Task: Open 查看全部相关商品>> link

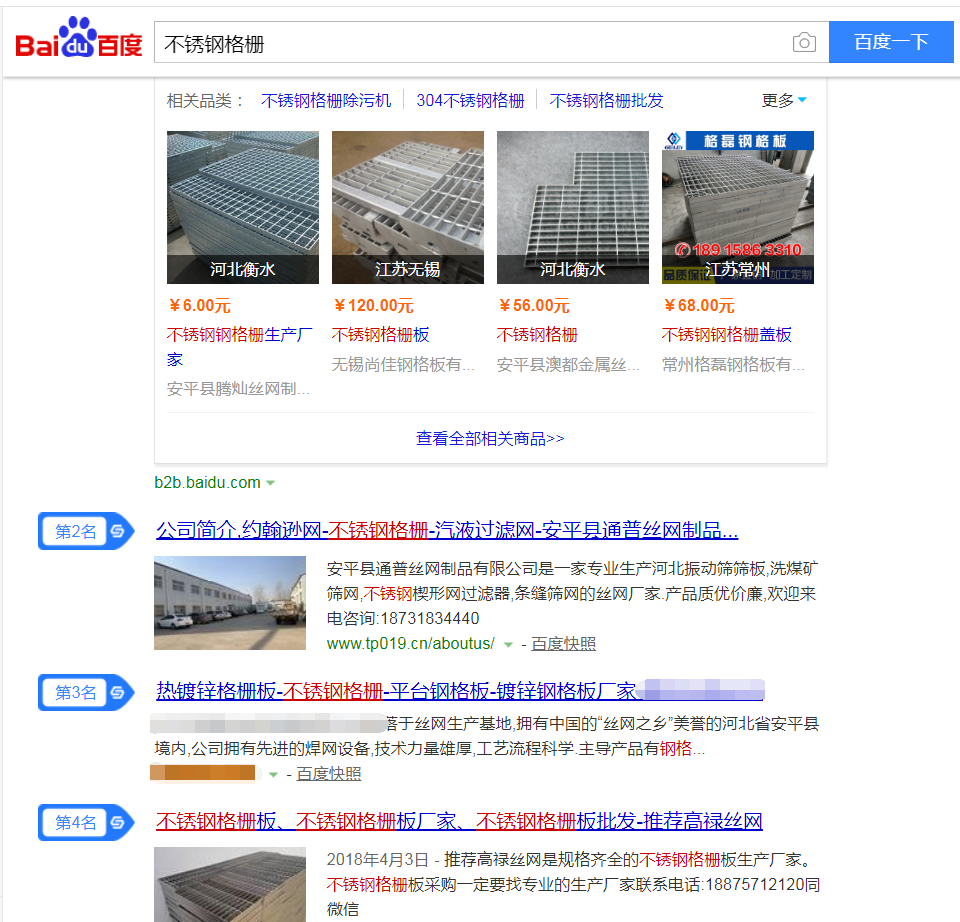Action: [490, 438]
